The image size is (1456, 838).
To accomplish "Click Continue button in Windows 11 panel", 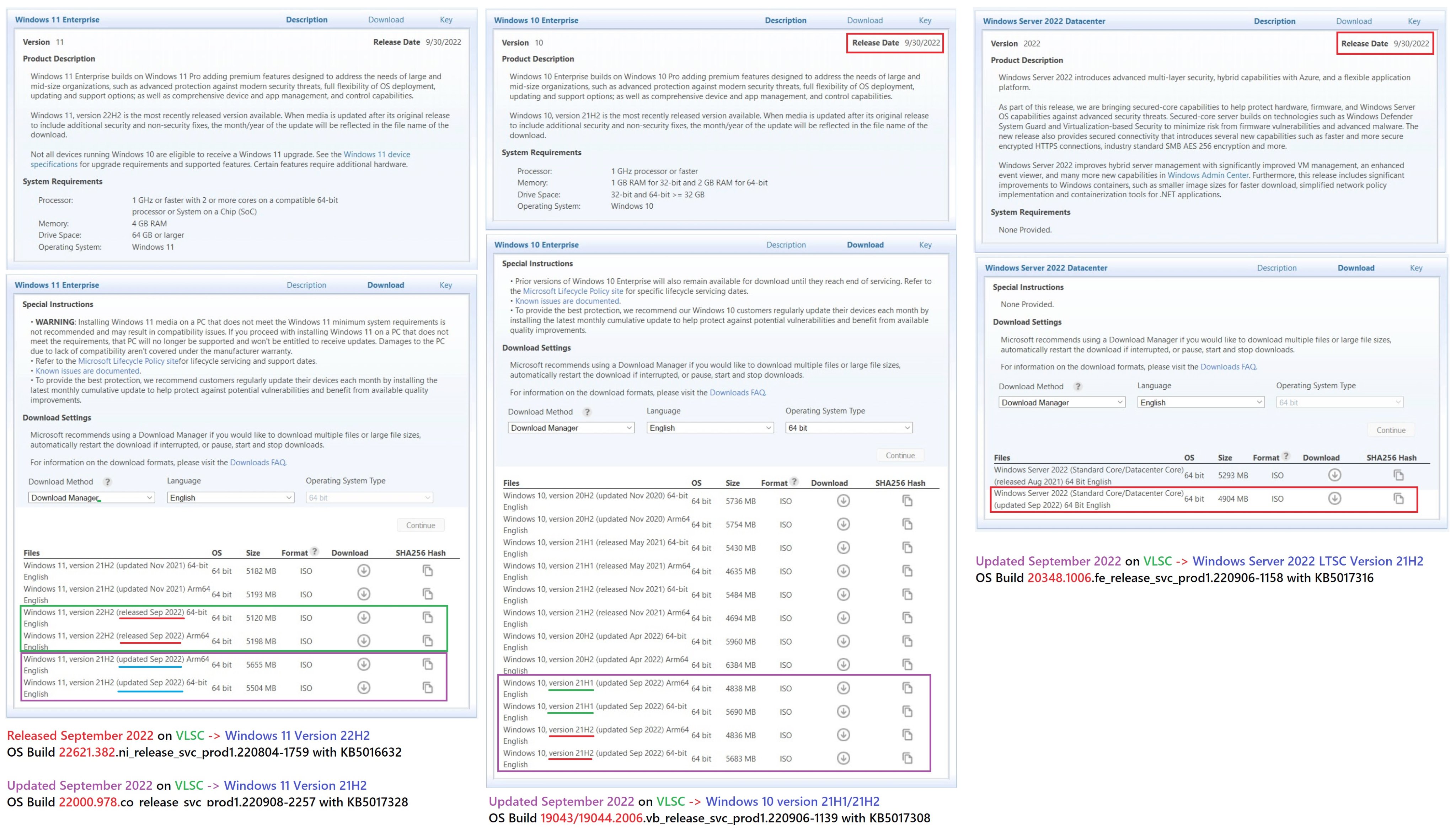I will [x=421, y=525].
